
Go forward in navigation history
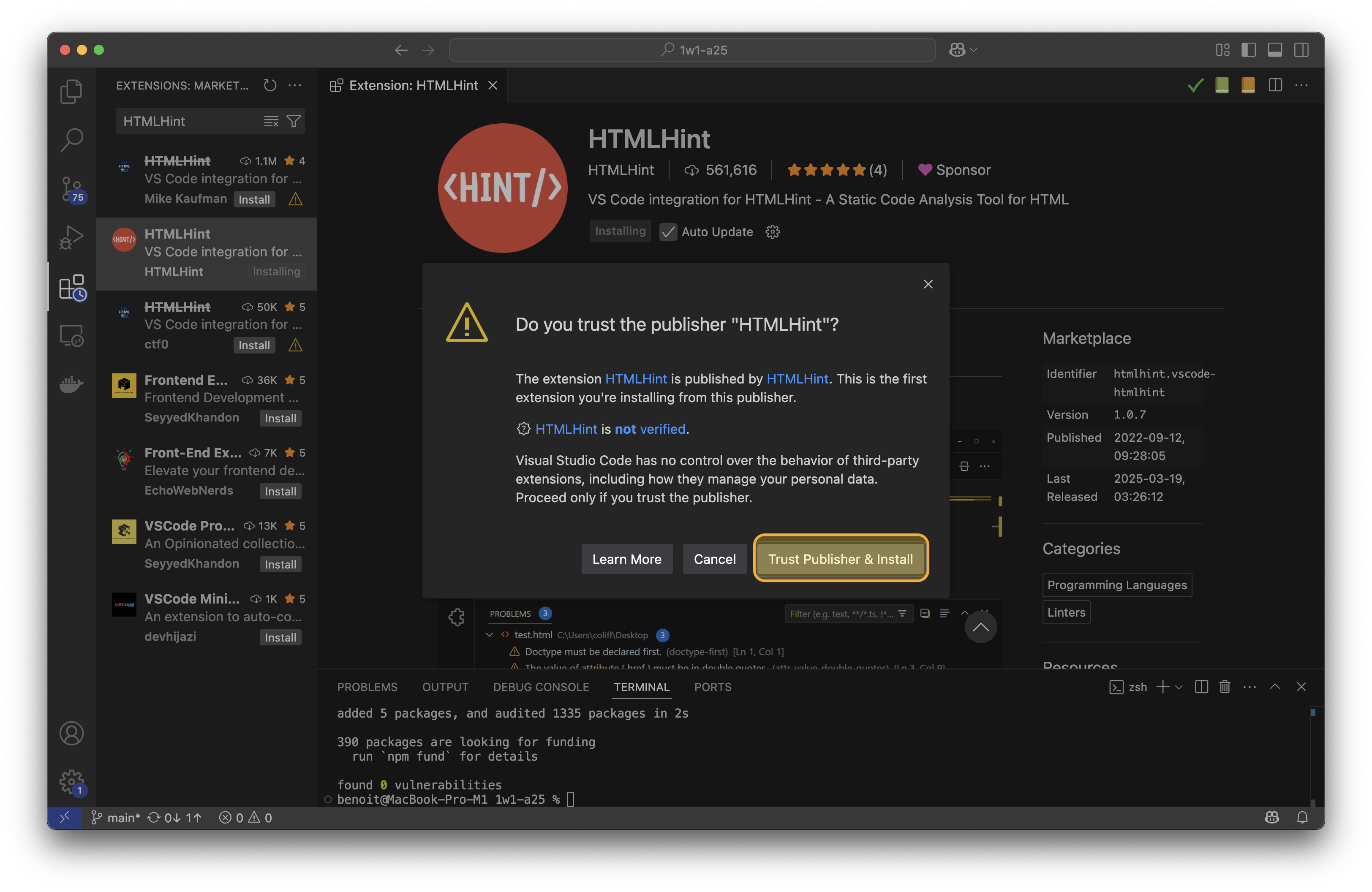tap(428, 50)
